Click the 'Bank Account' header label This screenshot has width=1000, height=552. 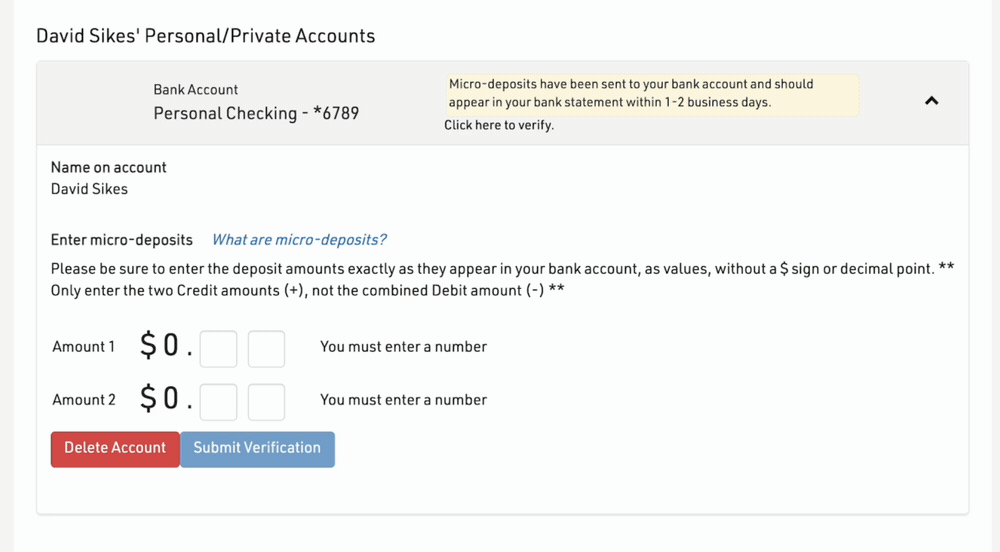tap(196, 90)
